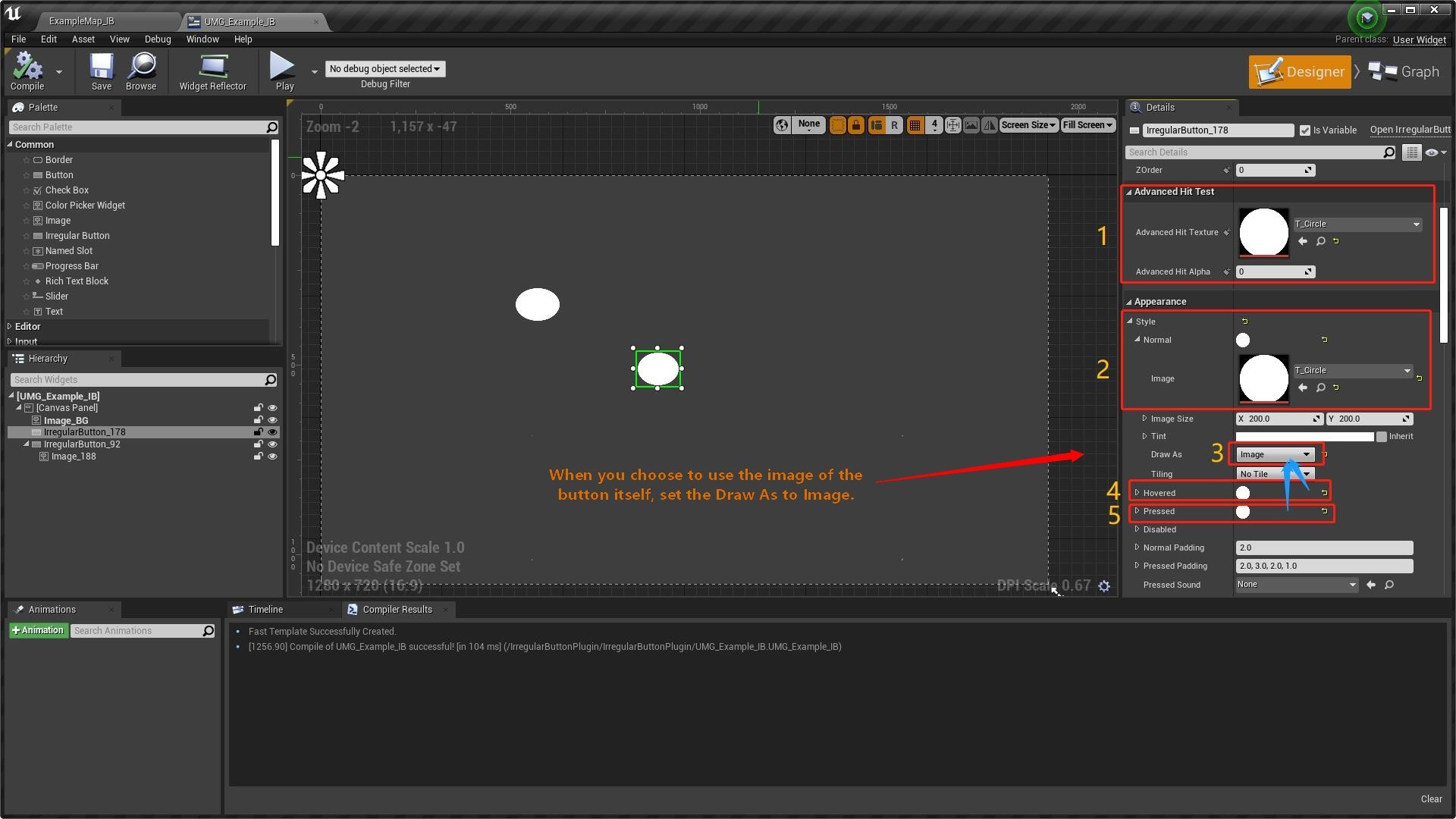Expand the Pressed style section
Screen dimensions: 1456x819
click(x=1136, y=511)
